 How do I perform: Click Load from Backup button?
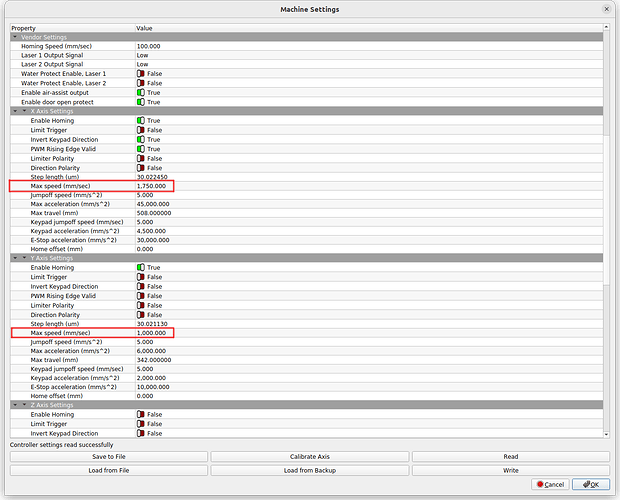(310, 470)
